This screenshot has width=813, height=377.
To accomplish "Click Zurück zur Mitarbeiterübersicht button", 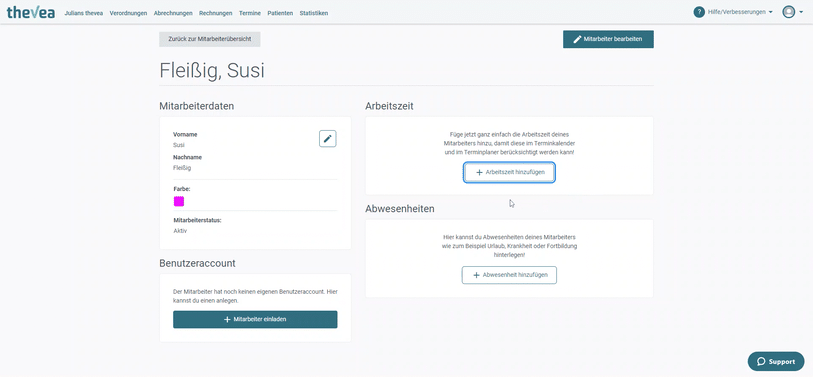I will pyautogui.click(x=209, y=39).
